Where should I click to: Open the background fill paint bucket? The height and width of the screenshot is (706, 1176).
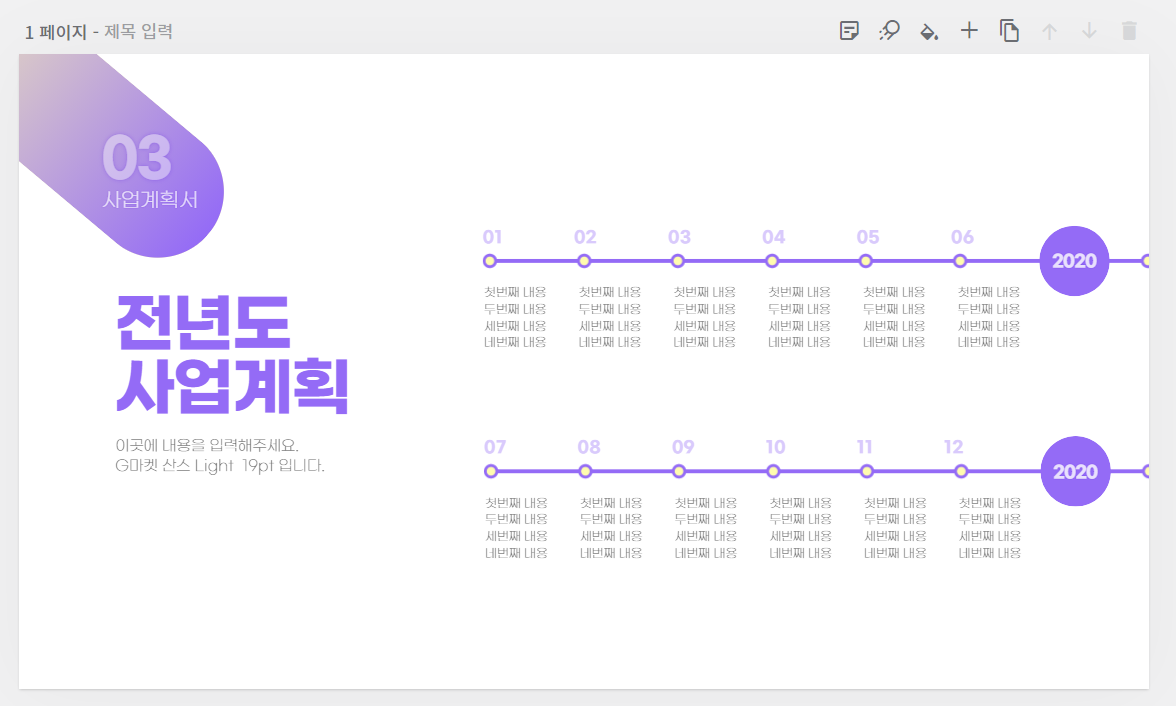point(929,32)
